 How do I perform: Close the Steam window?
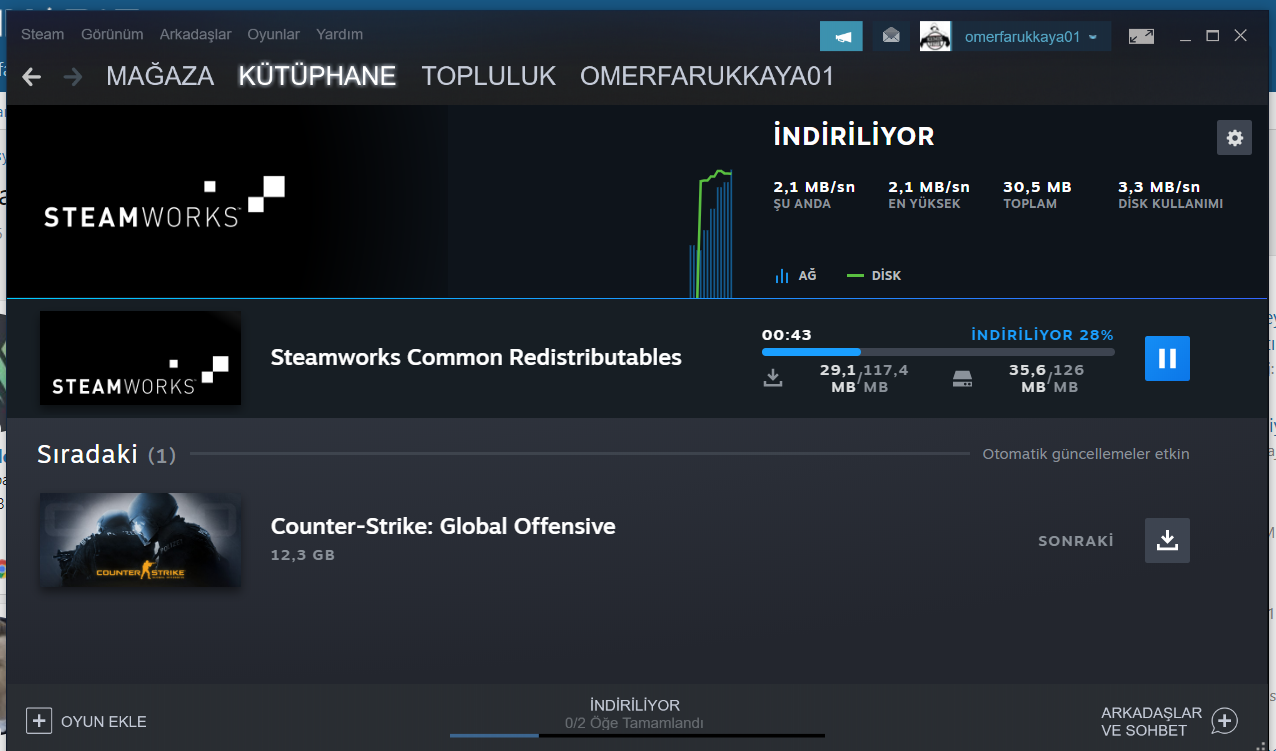[x=1240, y=36]
